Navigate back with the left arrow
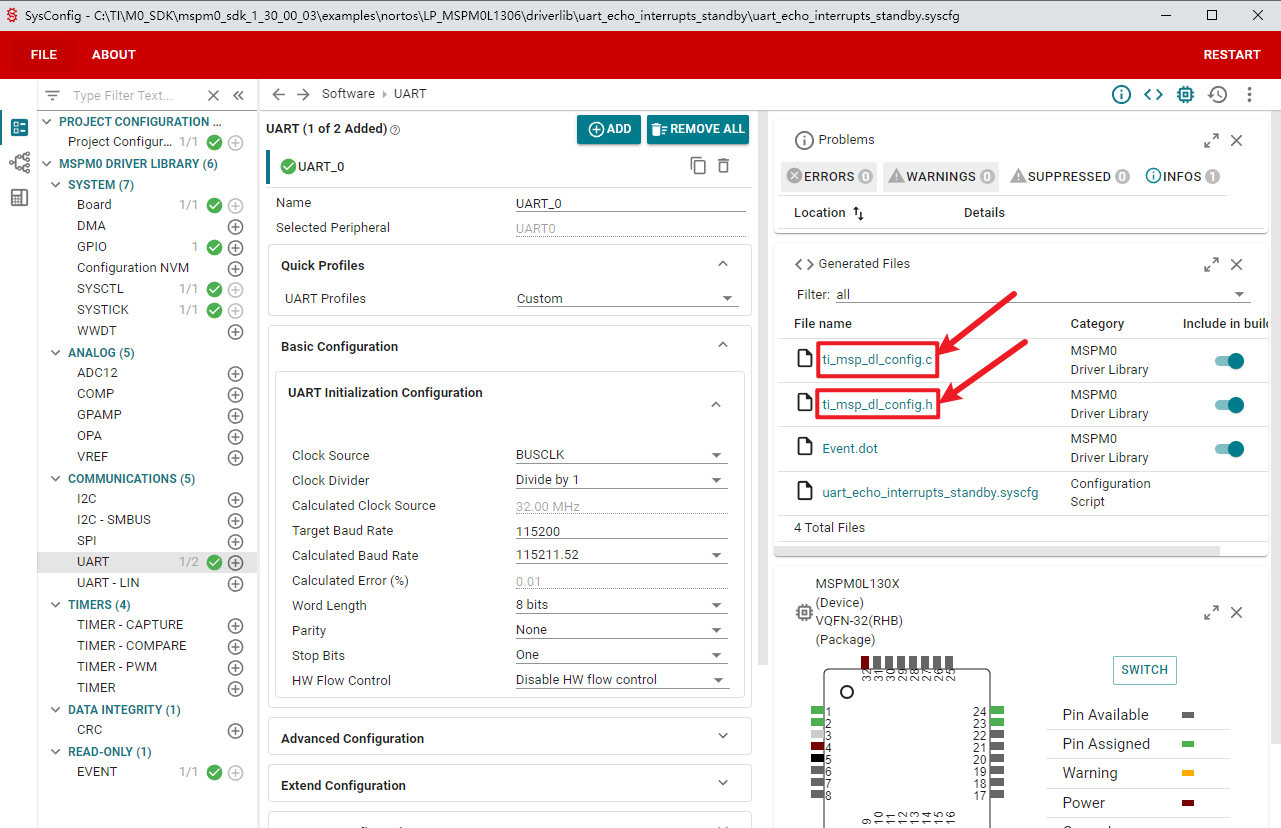The height and width of the screenshot is (828, 1281). point(279,94)
